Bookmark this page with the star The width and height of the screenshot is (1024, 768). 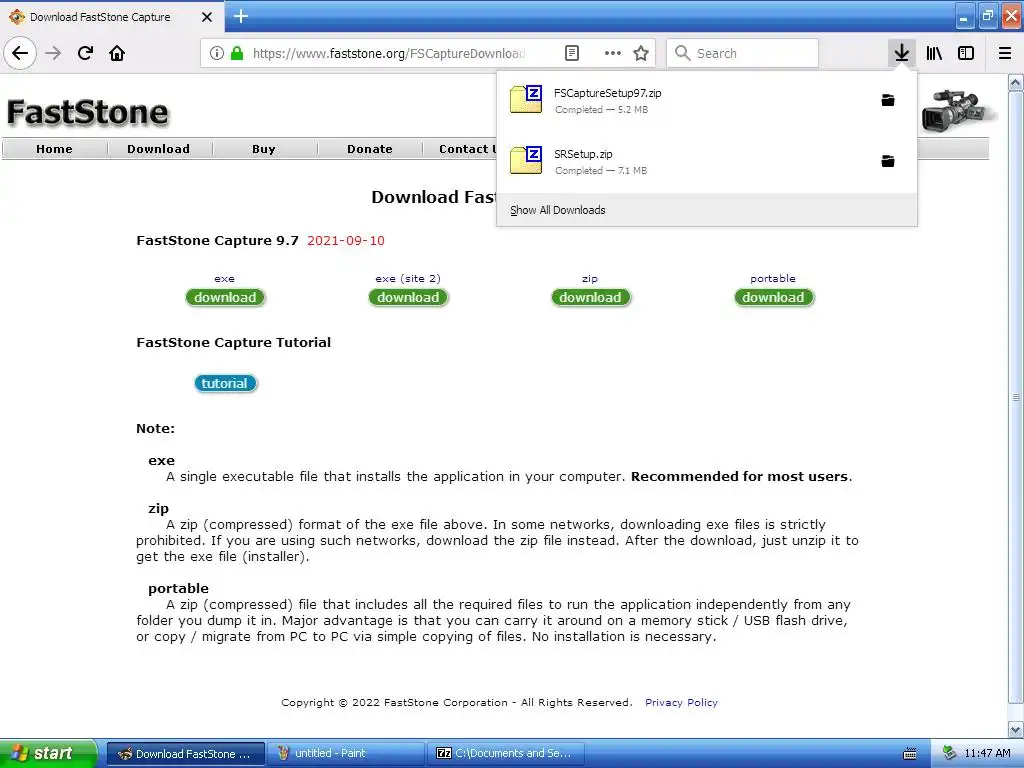(x=641, y=53)
